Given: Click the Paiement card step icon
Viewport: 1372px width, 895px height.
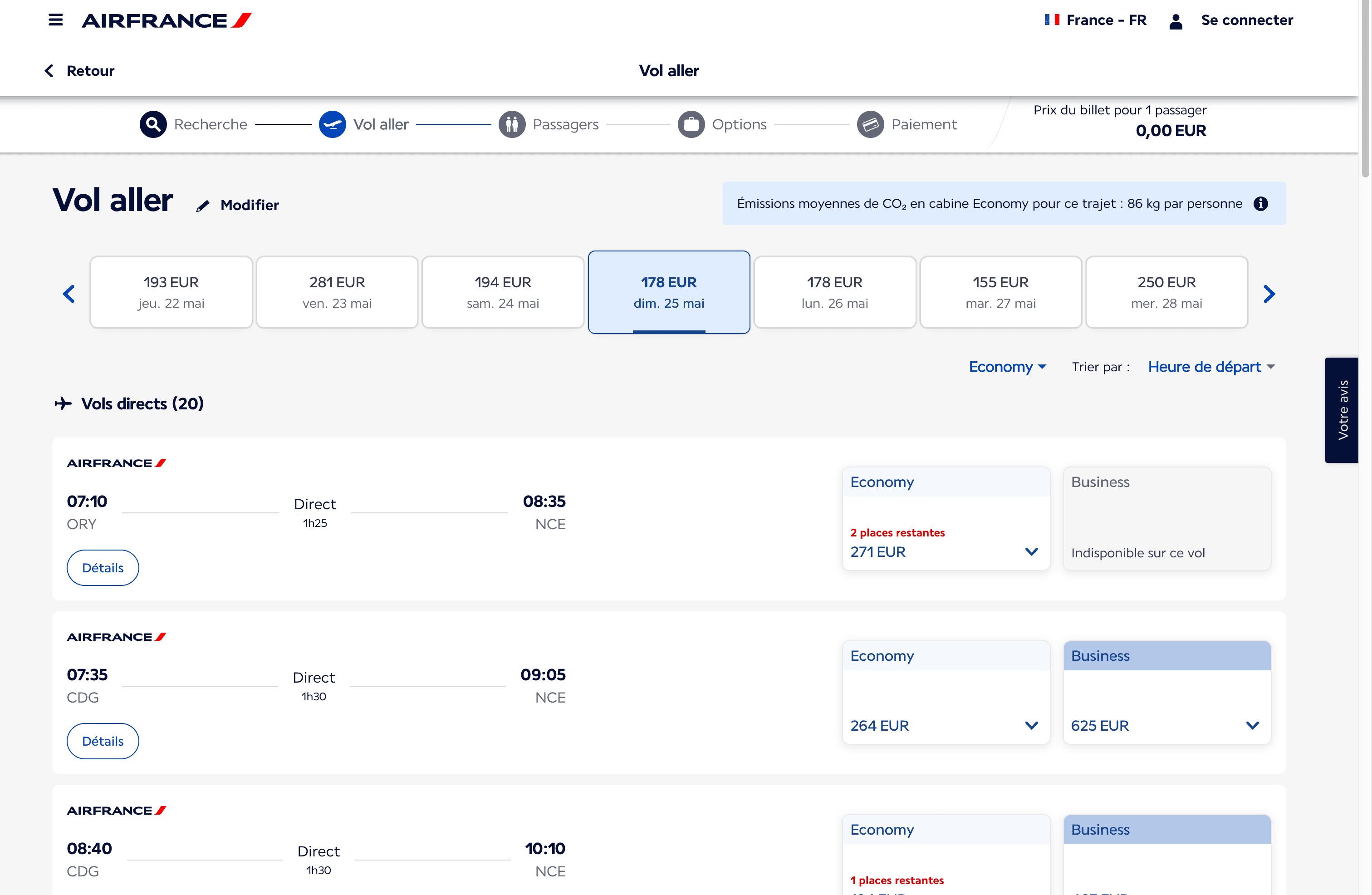Looking at the screenshot, I should (870, 124).
